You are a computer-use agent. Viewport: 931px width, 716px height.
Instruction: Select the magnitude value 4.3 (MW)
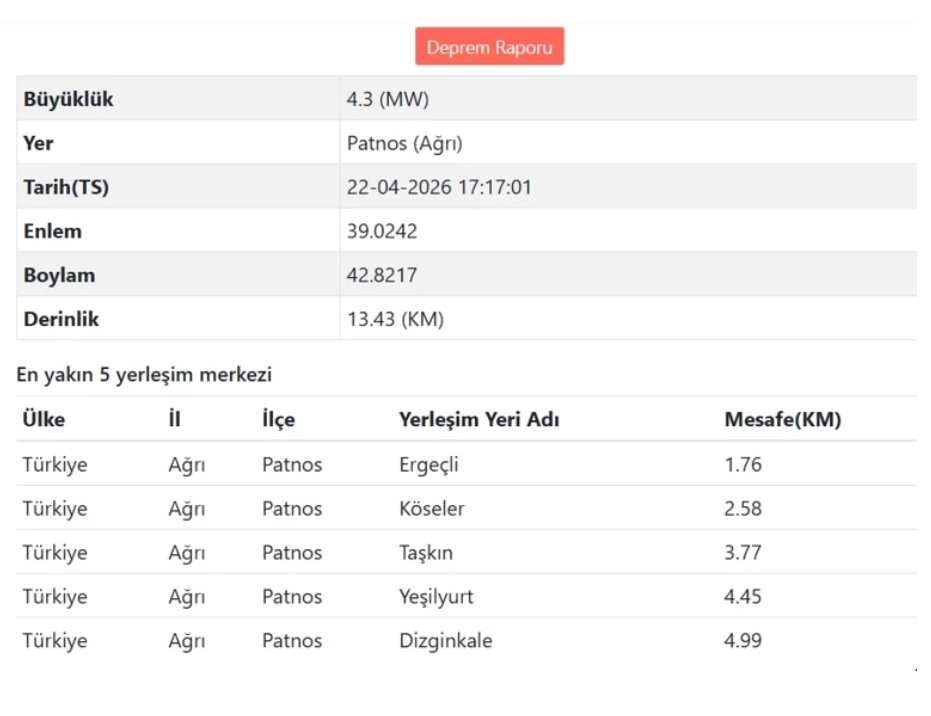pyautogui.click(x=387, y=99)
